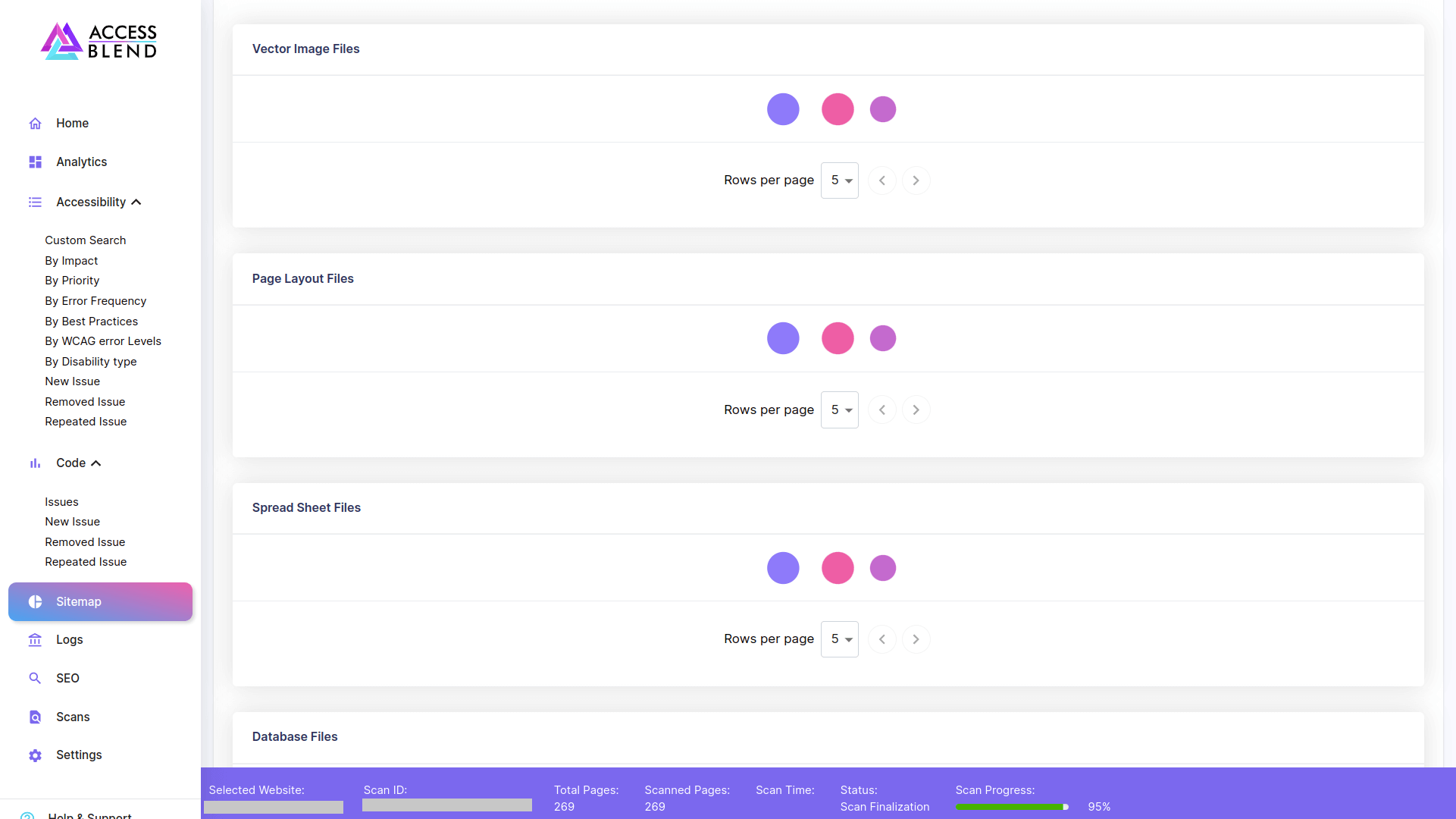Click the Code bar chart icon

pos(35,463)
